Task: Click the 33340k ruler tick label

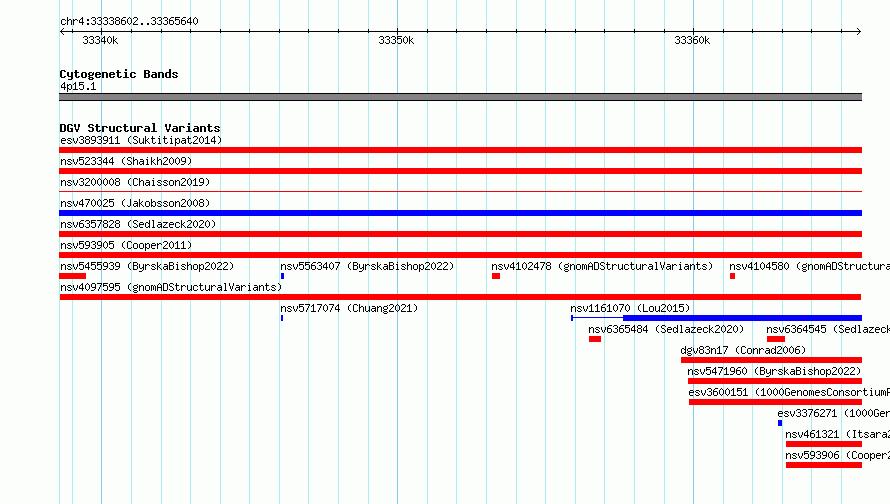Action: (100, 40)
